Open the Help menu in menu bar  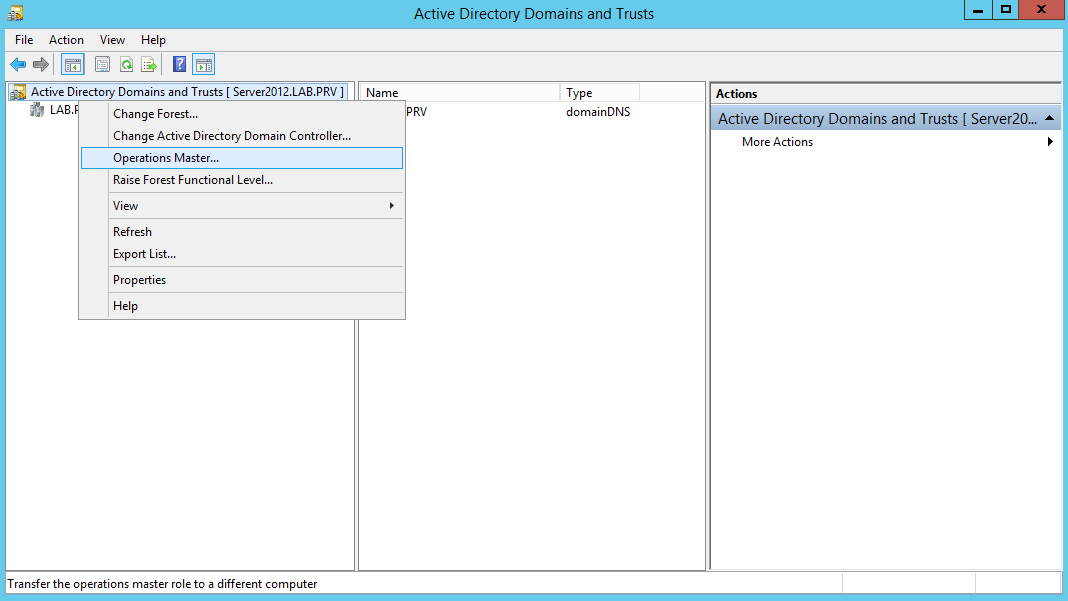pos(153,40)
